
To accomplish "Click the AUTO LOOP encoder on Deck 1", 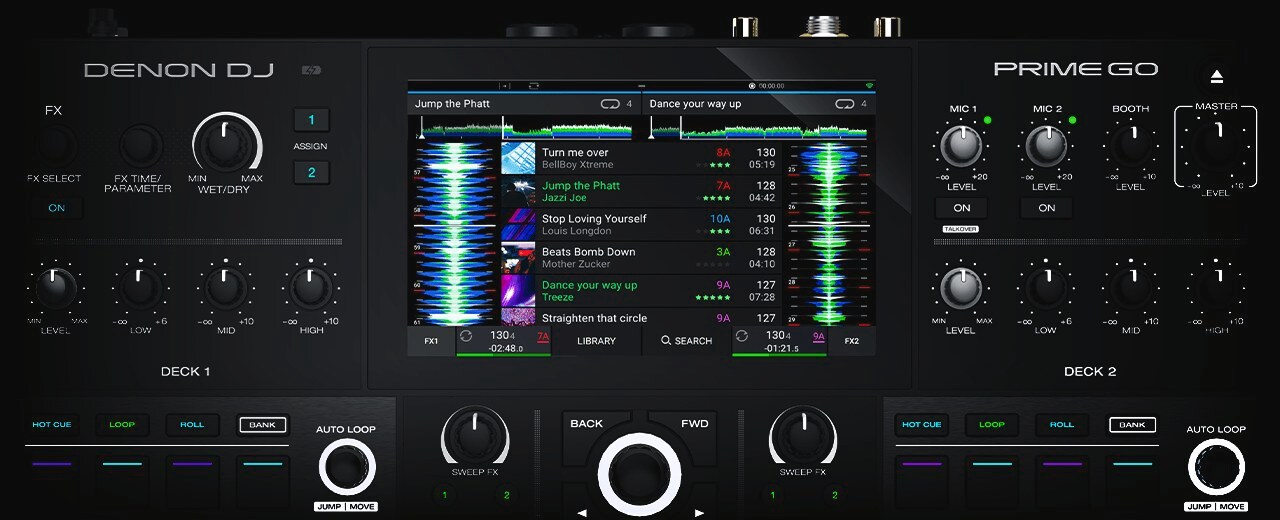I will click(x=347, y=467).
